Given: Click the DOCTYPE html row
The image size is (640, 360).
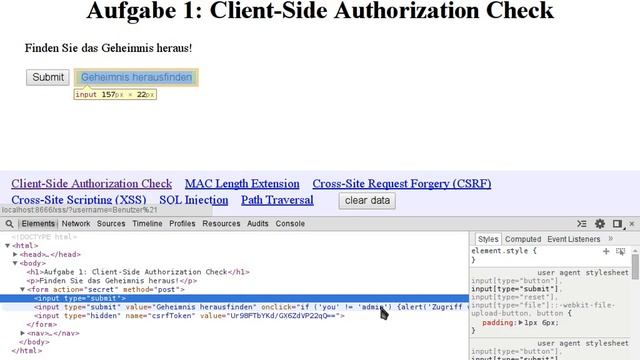Looking at the screenshot, I should pyautogui.click(x=44, y=237).
